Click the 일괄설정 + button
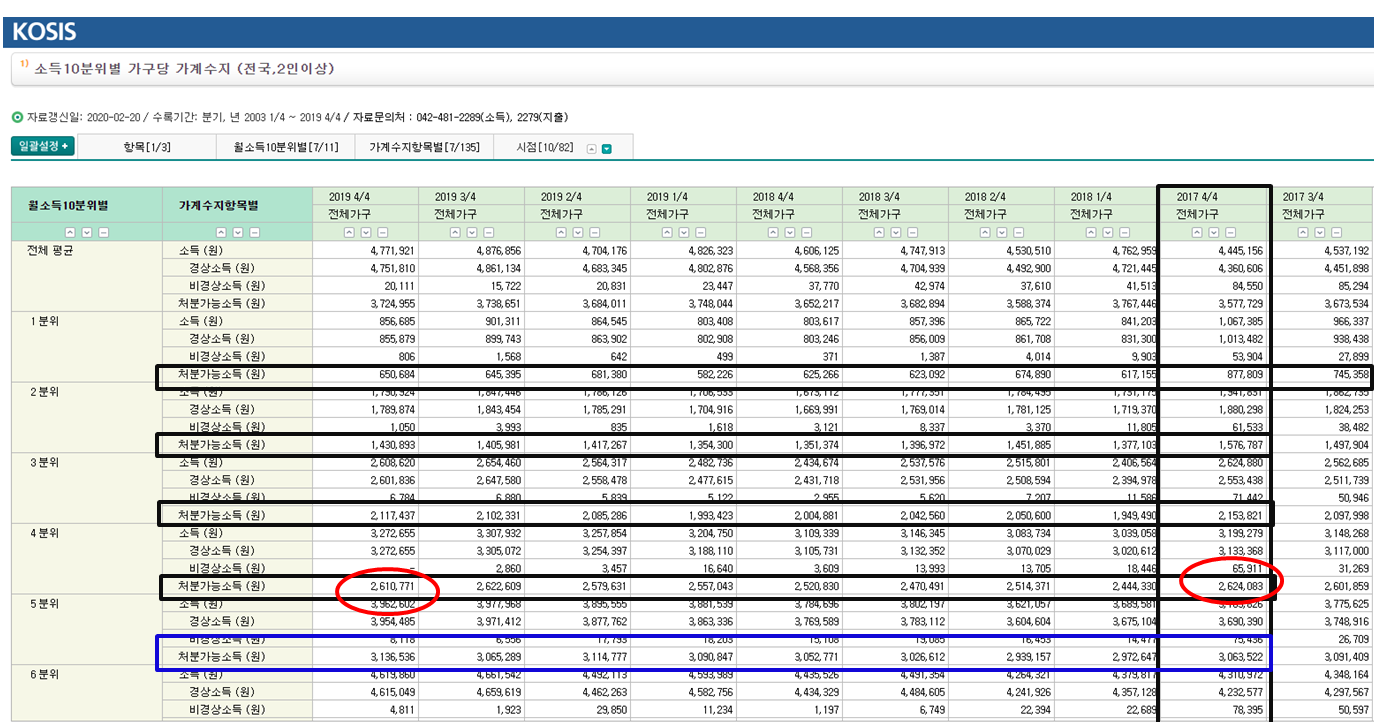The height and width of the screenshot is (722, 1374). coord(43,146)
